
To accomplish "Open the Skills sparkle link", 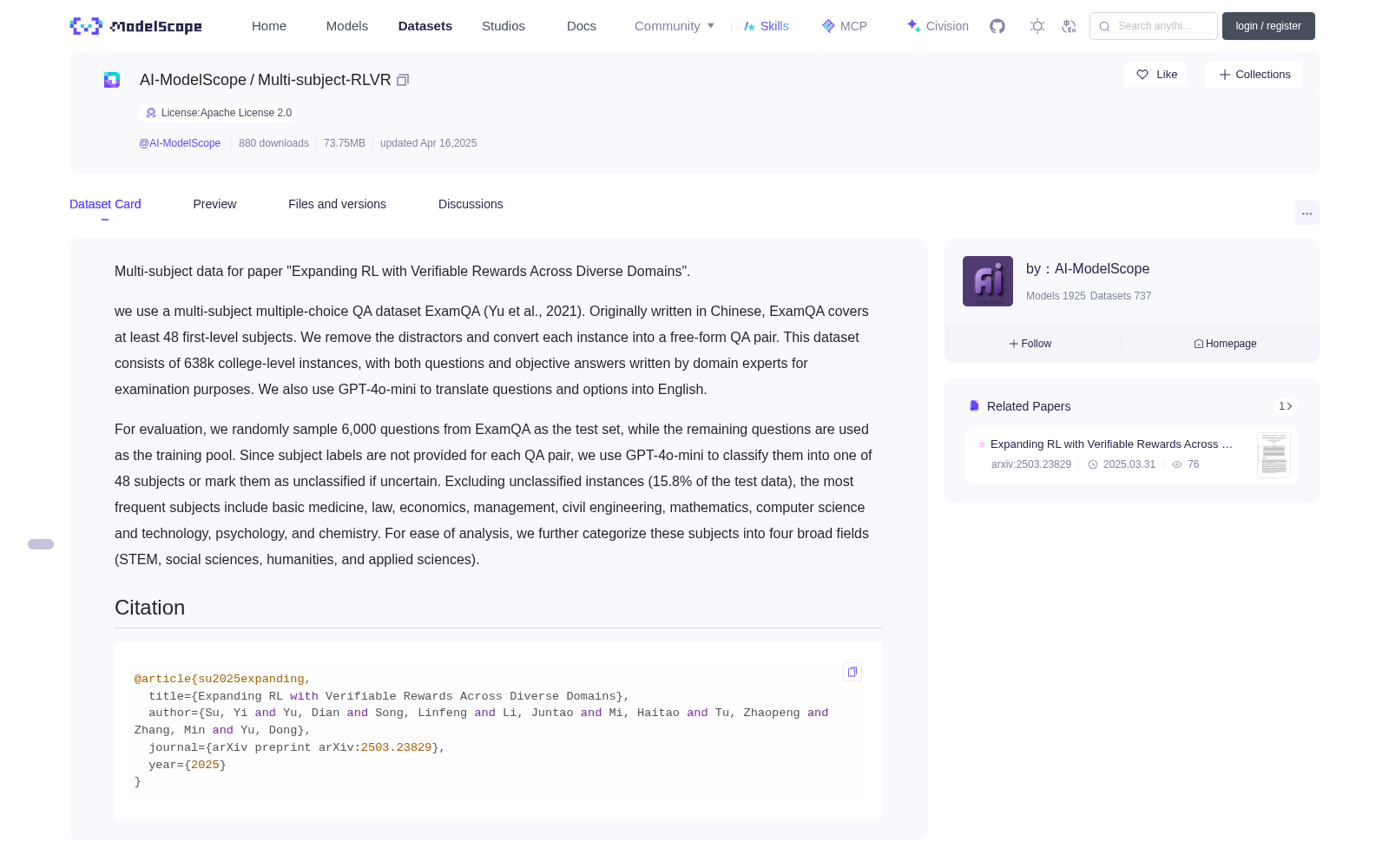I will (767, 26).
